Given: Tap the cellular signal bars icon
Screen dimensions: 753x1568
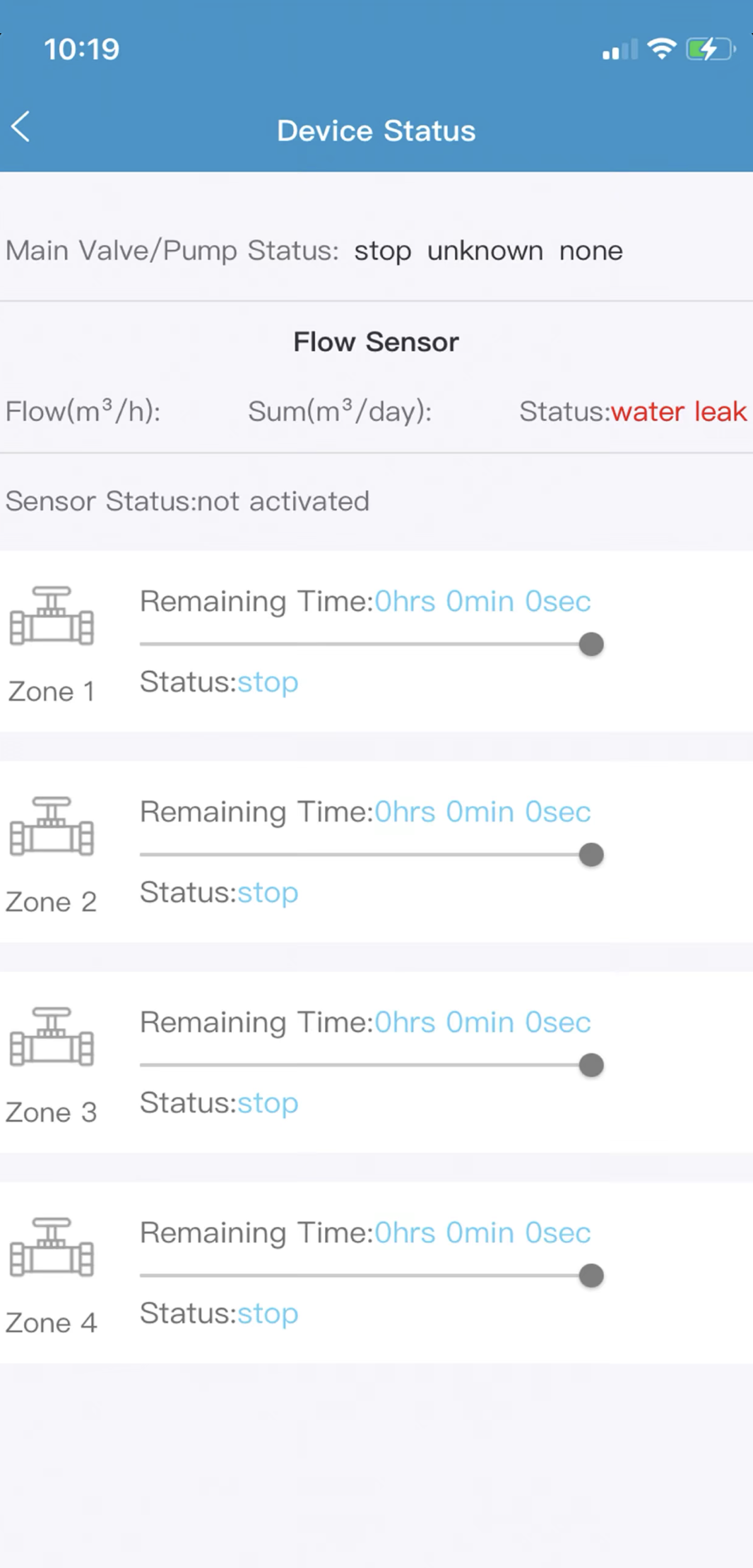Looking at the screenshot, I should pos(619,50).
